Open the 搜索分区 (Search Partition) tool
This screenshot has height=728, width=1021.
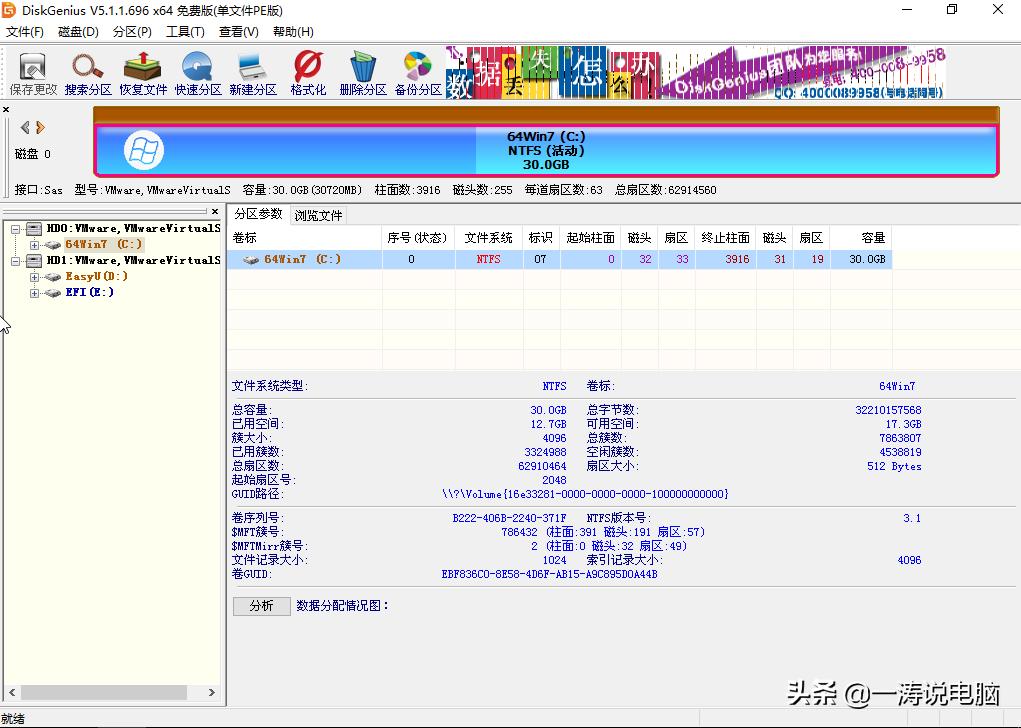(87, 72)
